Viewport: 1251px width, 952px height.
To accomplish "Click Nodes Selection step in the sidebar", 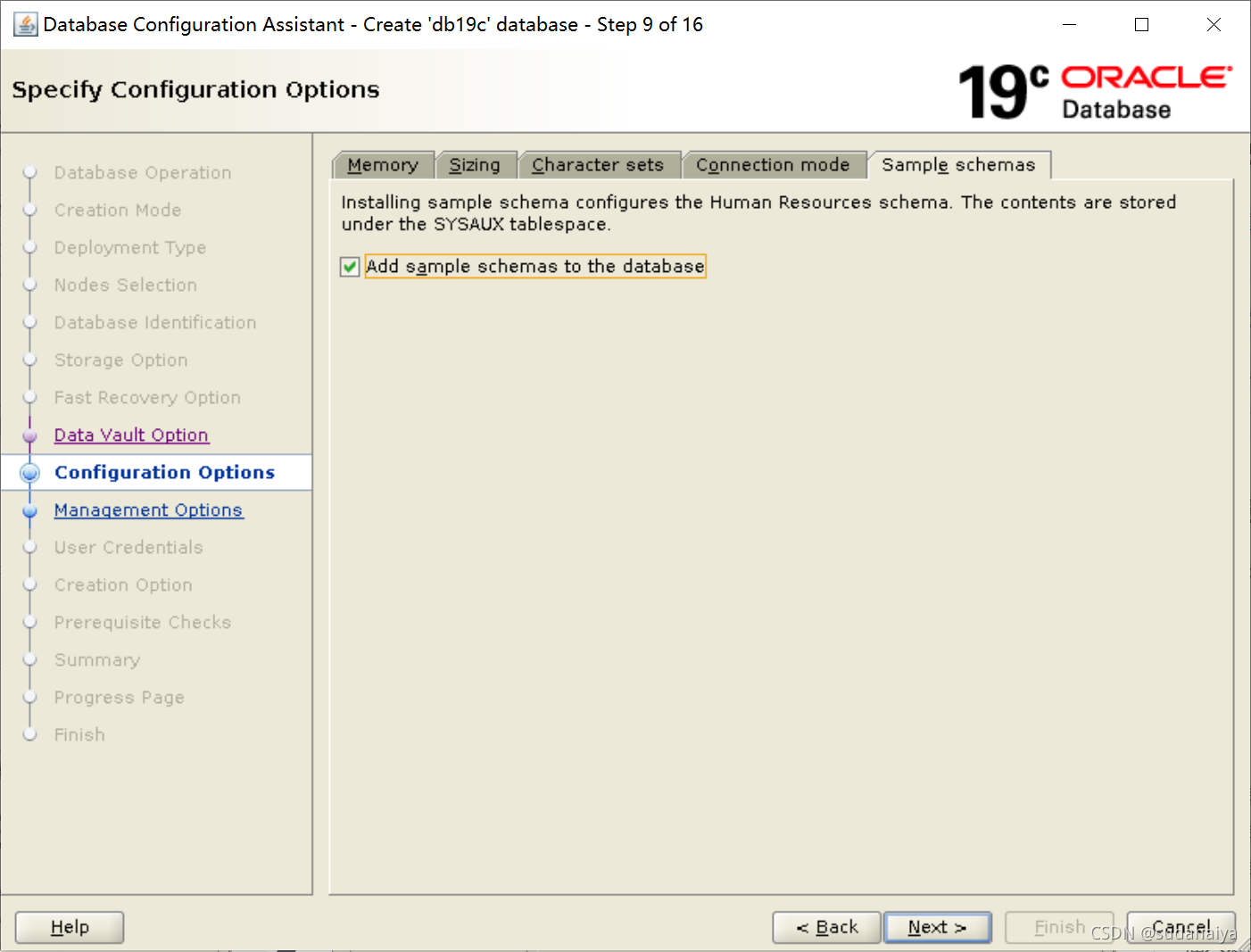I will pyautogui.click(x=126, y=285).
